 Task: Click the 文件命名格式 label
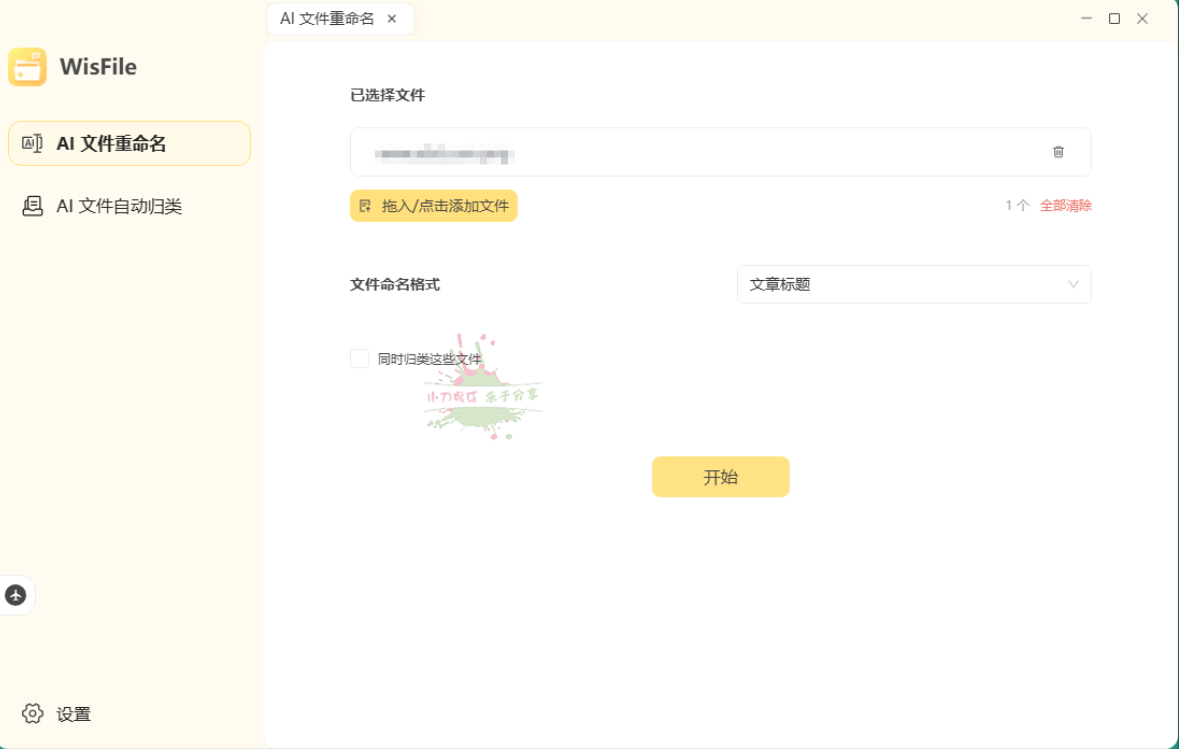(x=395, y=285)
